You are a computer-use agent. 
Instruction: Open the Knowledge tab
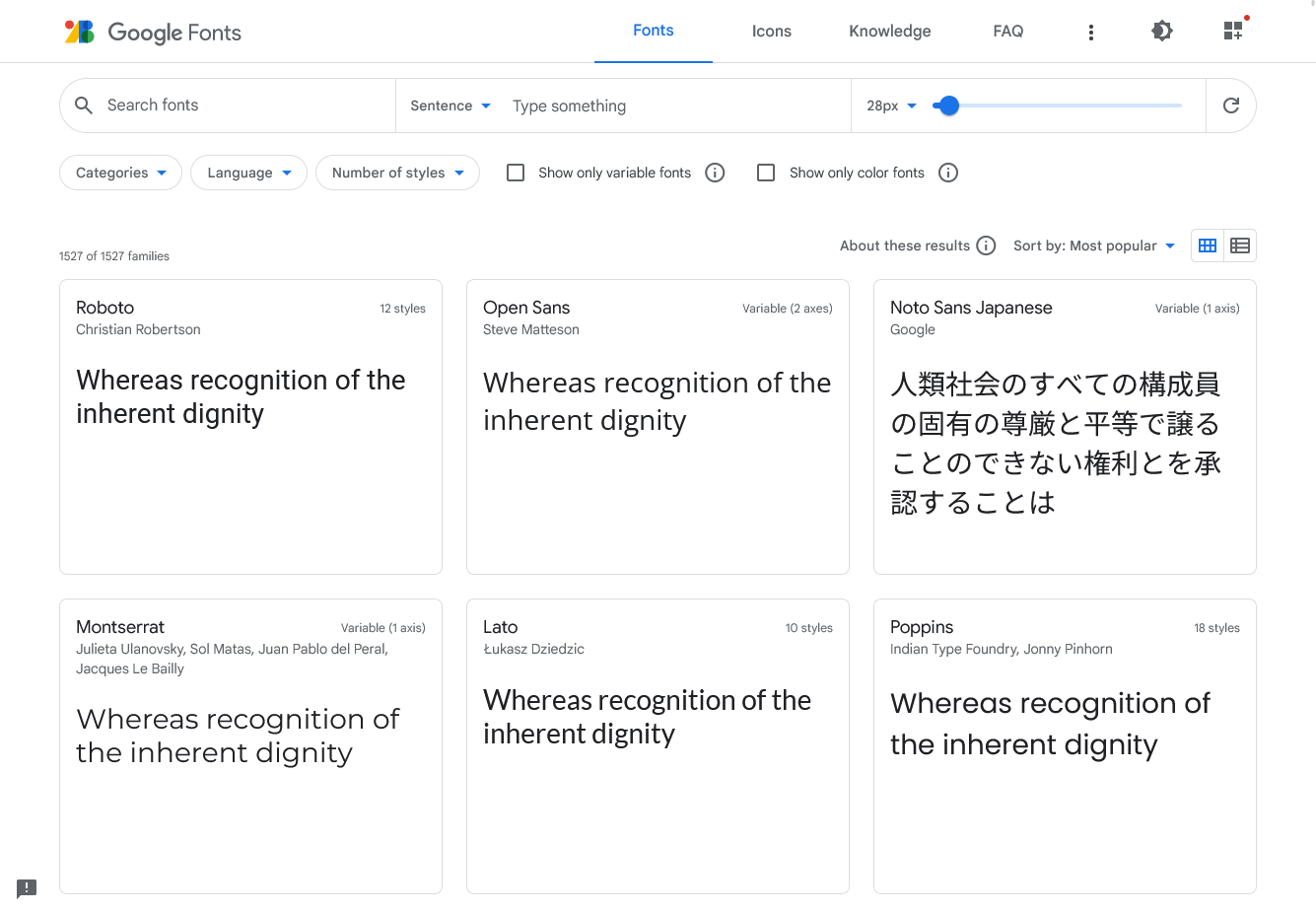click(890, 31)
